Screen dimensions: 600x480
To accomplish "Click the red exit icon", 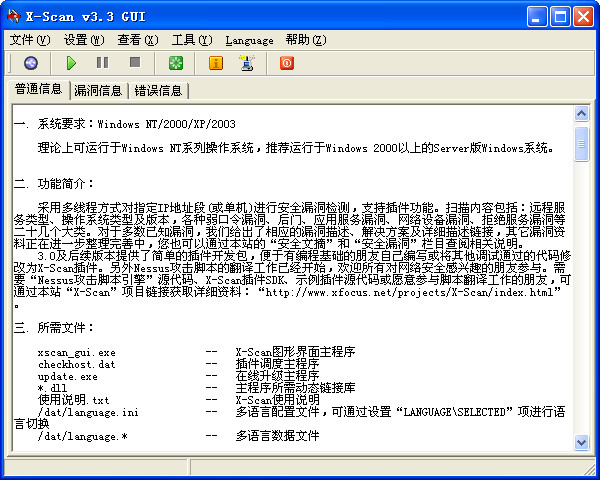I will (287, 63).
